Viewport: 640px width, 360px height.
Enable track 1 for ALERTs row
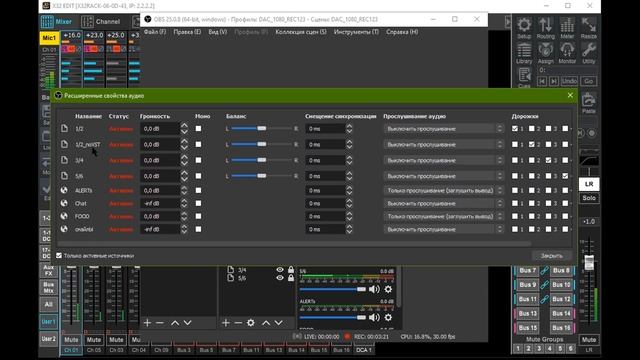coord(515,190)
